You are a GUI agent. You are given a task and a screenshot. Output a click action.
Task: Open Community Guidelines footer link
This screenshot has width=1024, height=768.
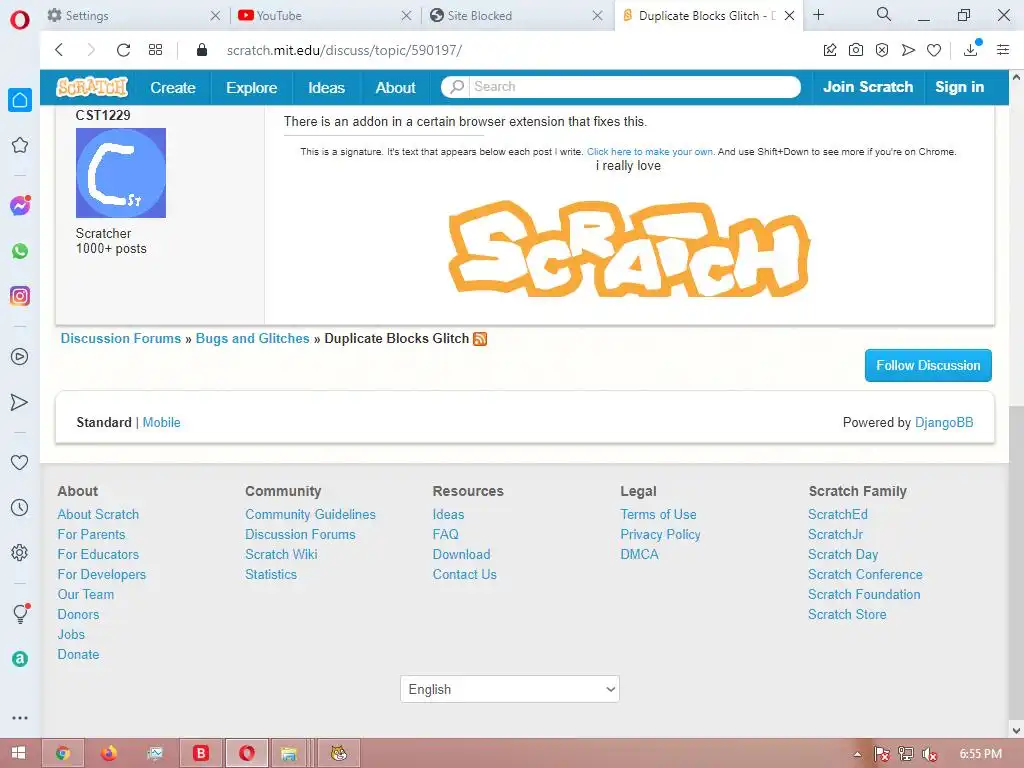pyautogui.click(x=310, y=515)
